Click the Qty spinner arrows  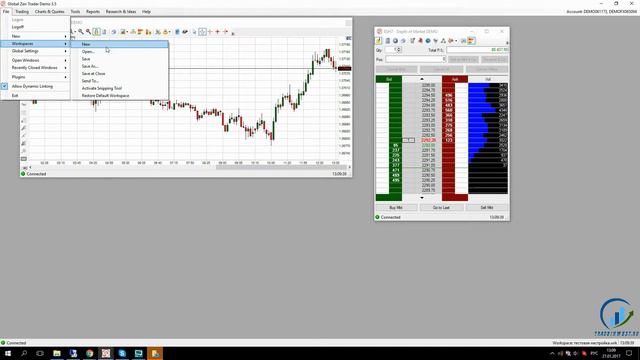pyautogui.click(x=399, y=50)
